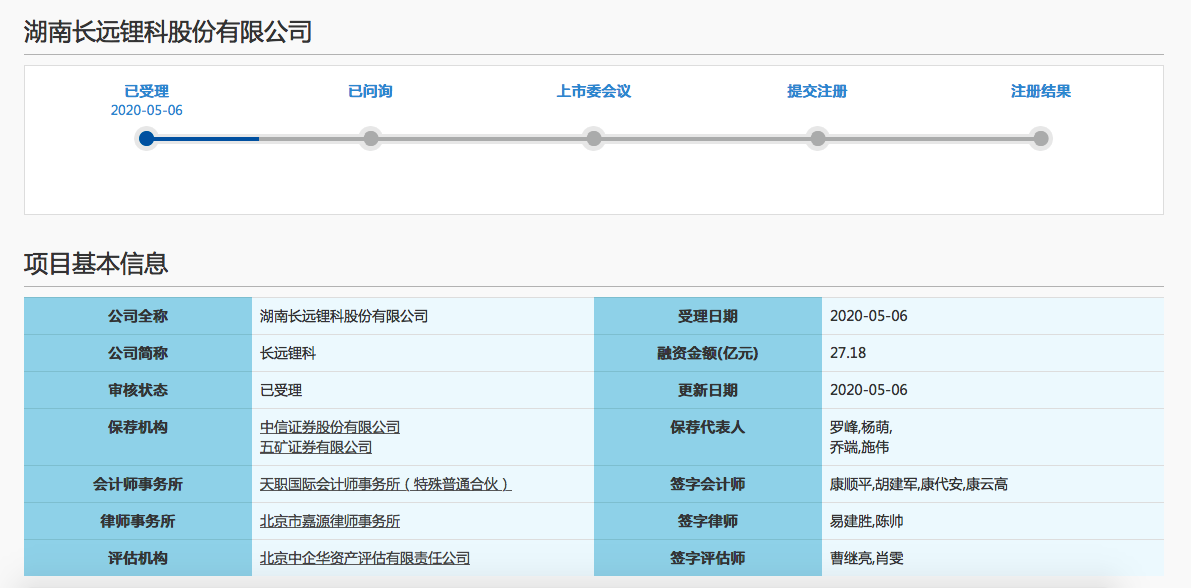Open the 已问询 stage label
The height and width of the screenshot is (588, 1191).
click(370, 91)
